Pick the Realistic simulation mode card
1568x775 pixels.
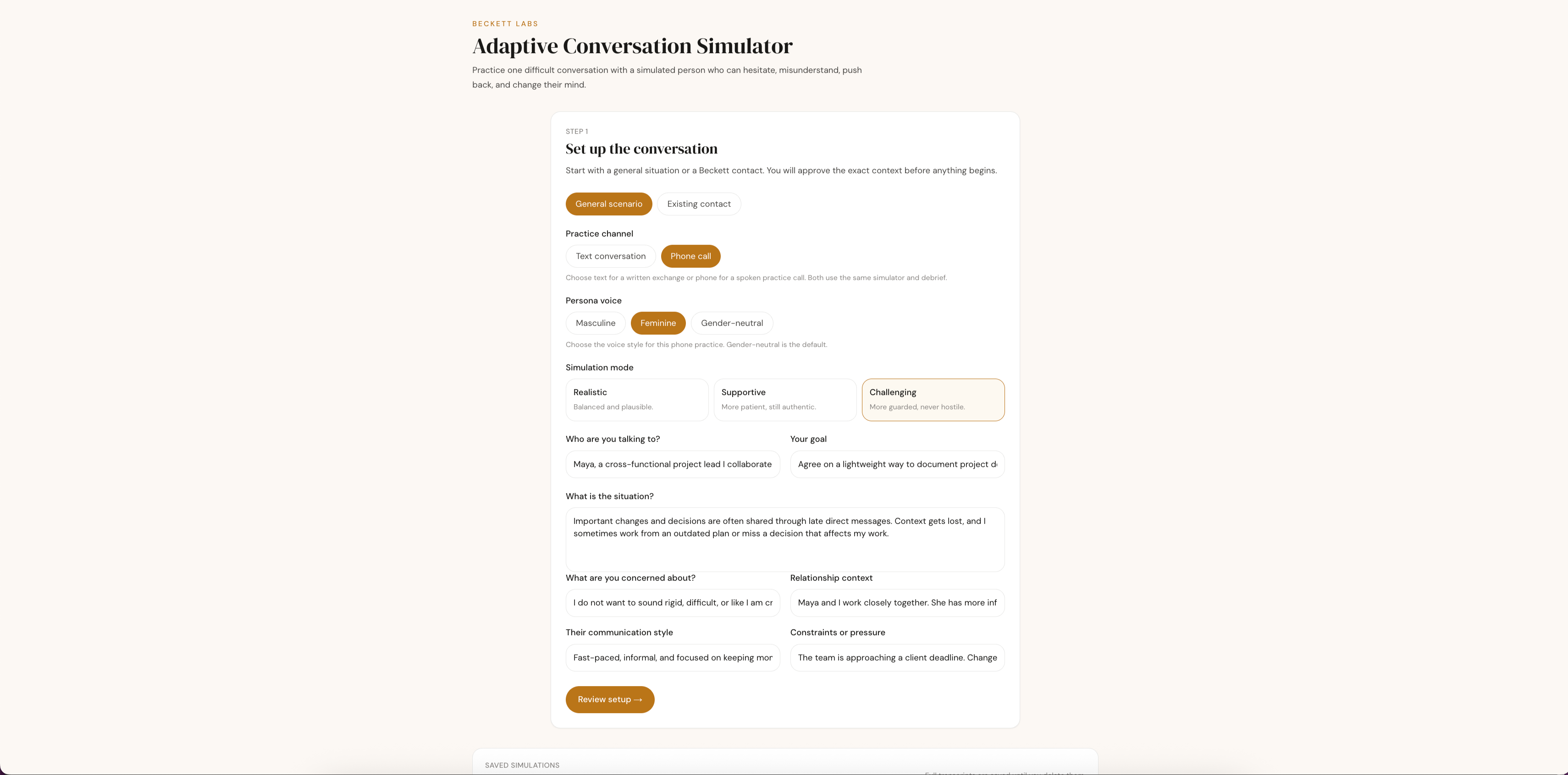pos(637,400)
